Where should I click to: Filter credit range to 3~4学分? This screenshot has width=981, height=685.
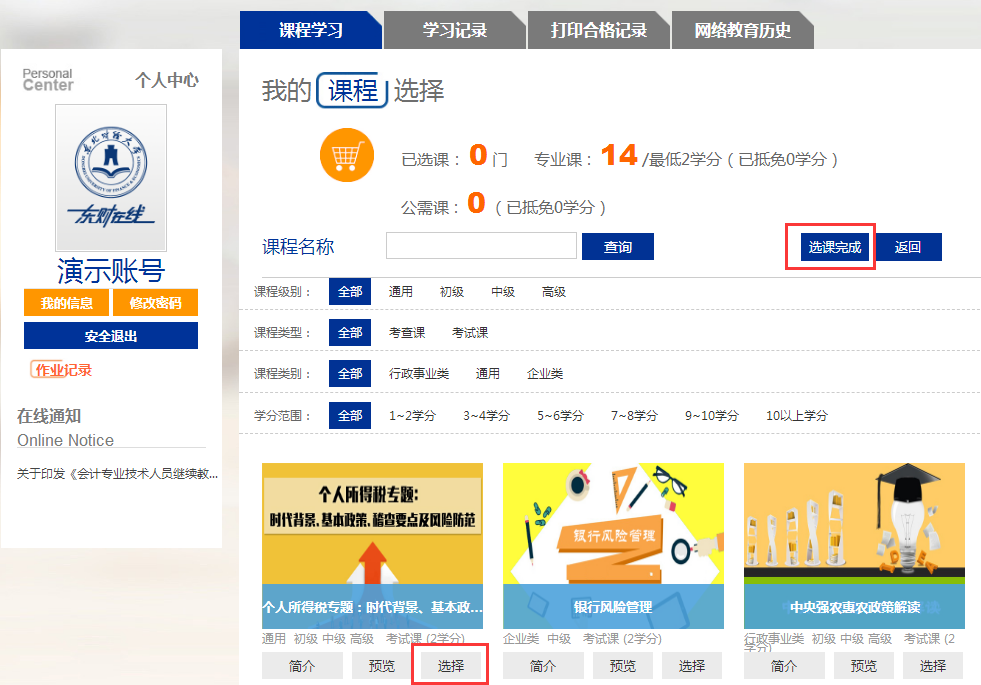pyautogui.click(x=486, y=416)
